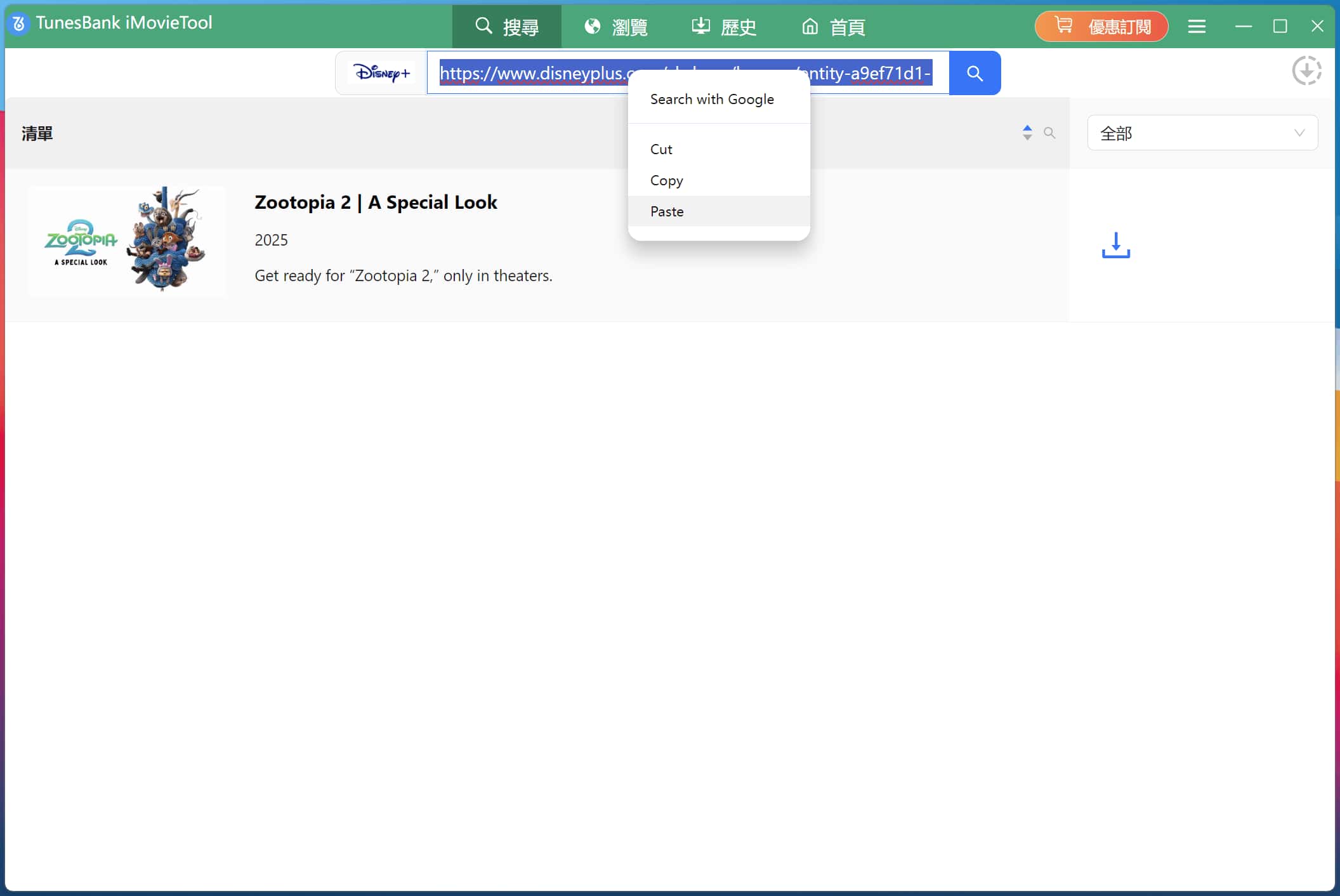Click the Zootopia 2 poster thumbnail

coord(127,241)
